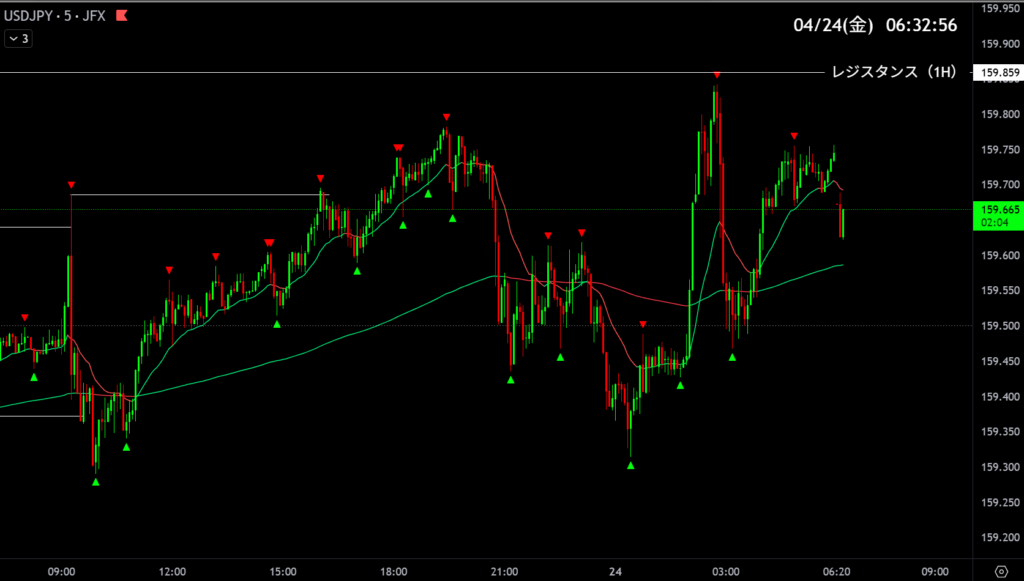Click the 24 date label on time axis
This screenshot has width=1024, height=581.
coord(615,571)
